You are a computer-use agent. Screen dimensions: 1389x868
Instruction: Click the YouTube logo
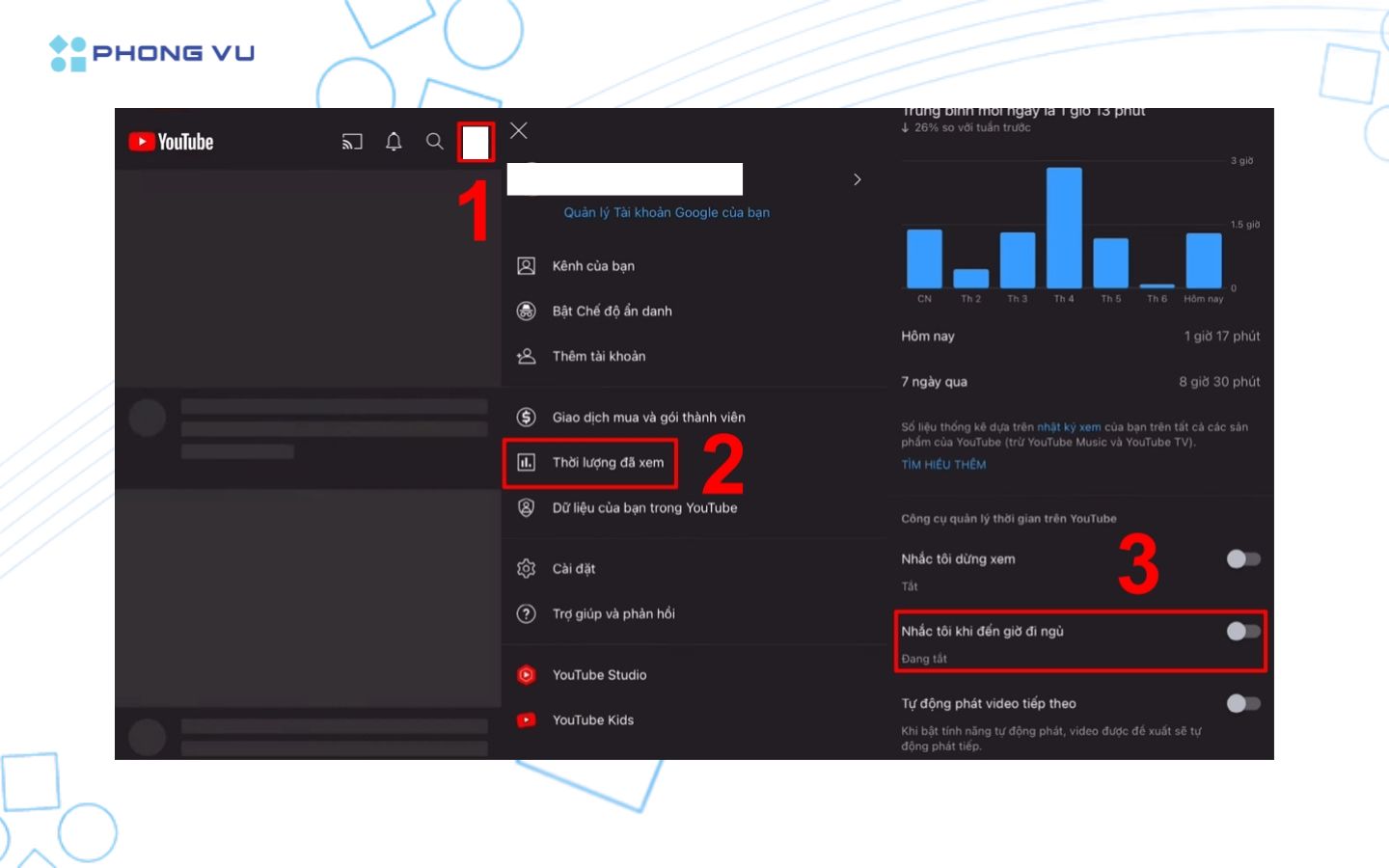[172, 142]
